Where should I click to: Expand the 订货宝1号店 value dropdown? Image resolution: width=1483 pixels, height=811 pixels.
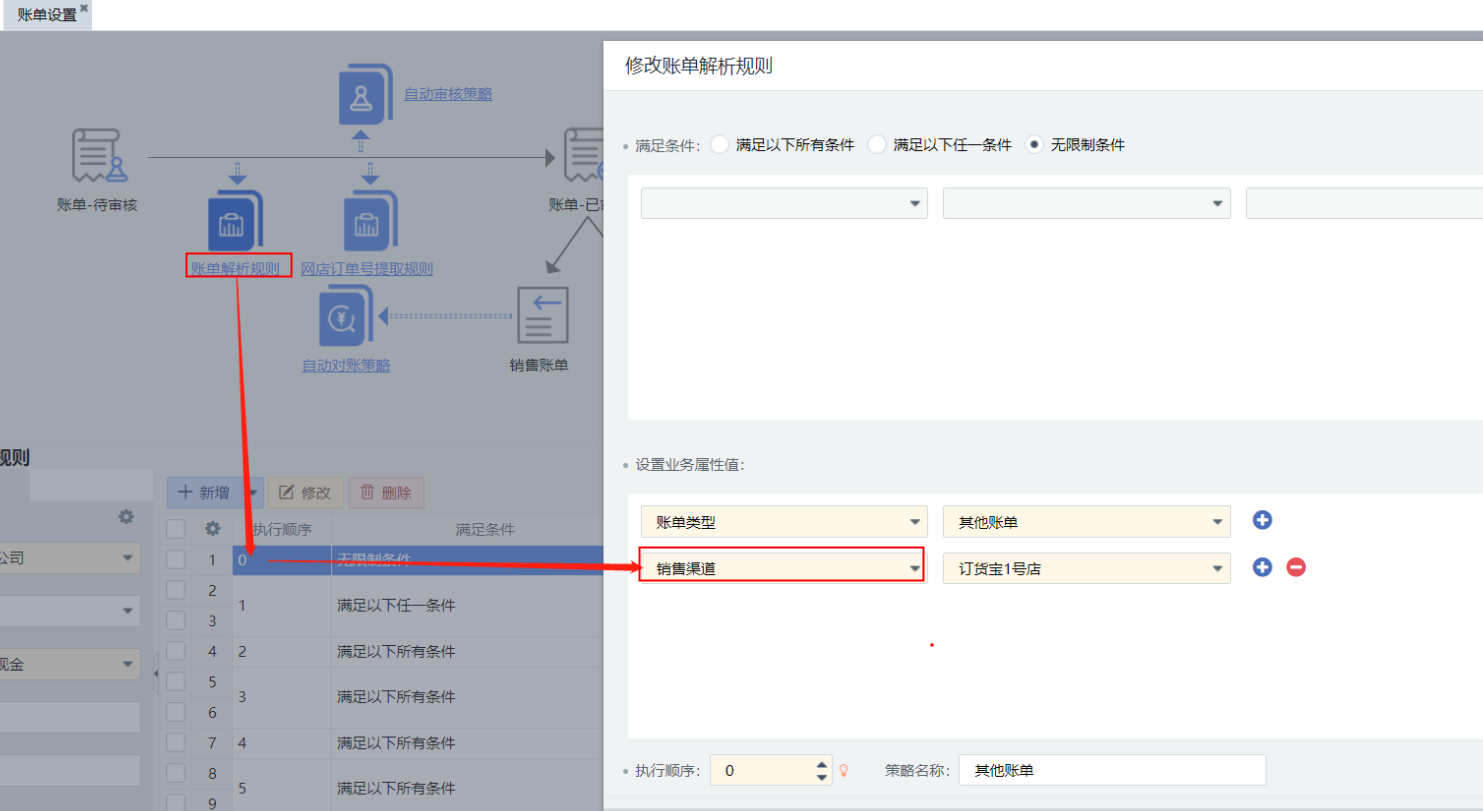[x=1085, y=569]
